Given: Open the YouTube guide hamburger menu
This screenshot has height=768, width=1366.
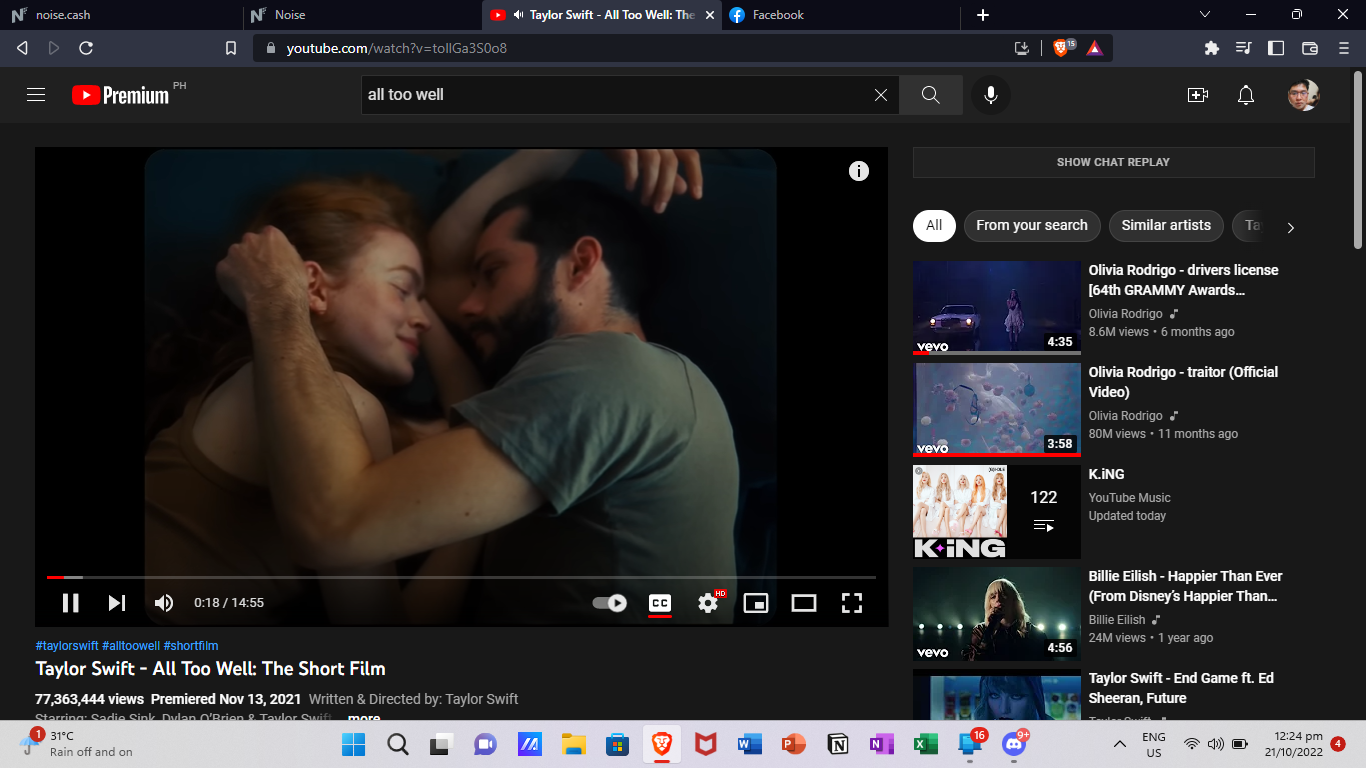Looking at the screenshot, I should point(36,95).
